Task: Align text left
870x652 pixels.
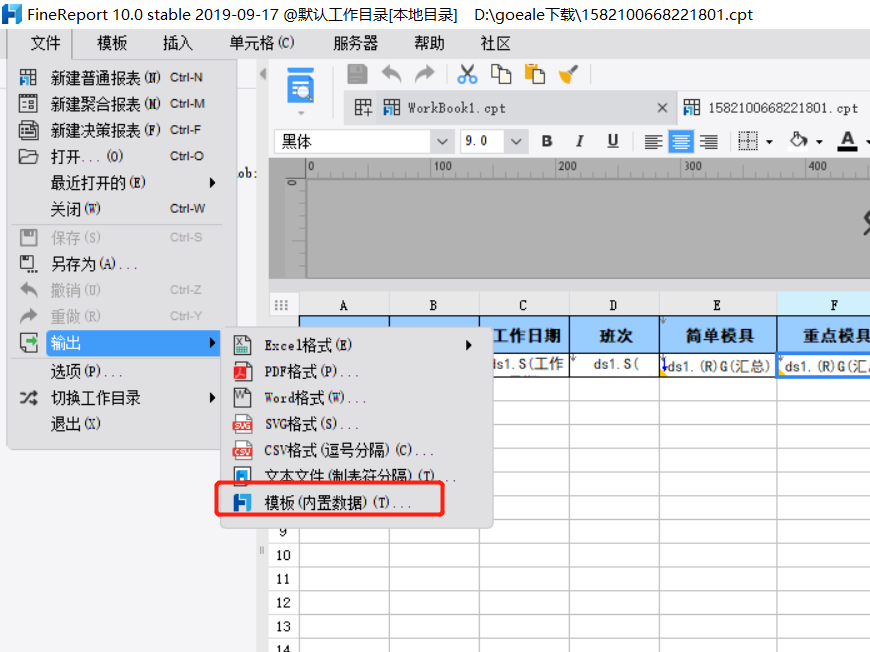Action: coord(653,142)
